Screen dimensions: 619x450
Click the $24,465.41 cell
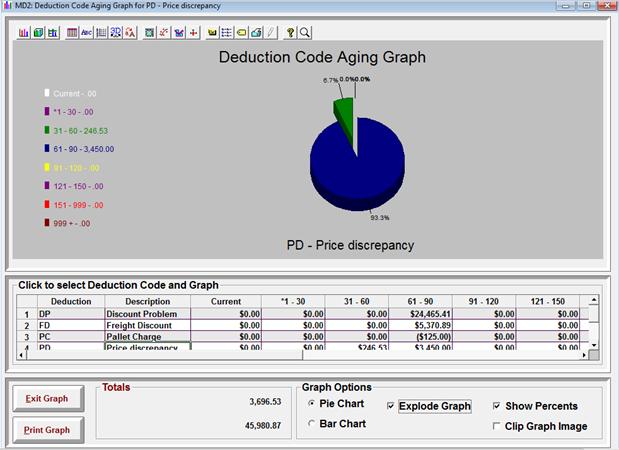(420, 314)
